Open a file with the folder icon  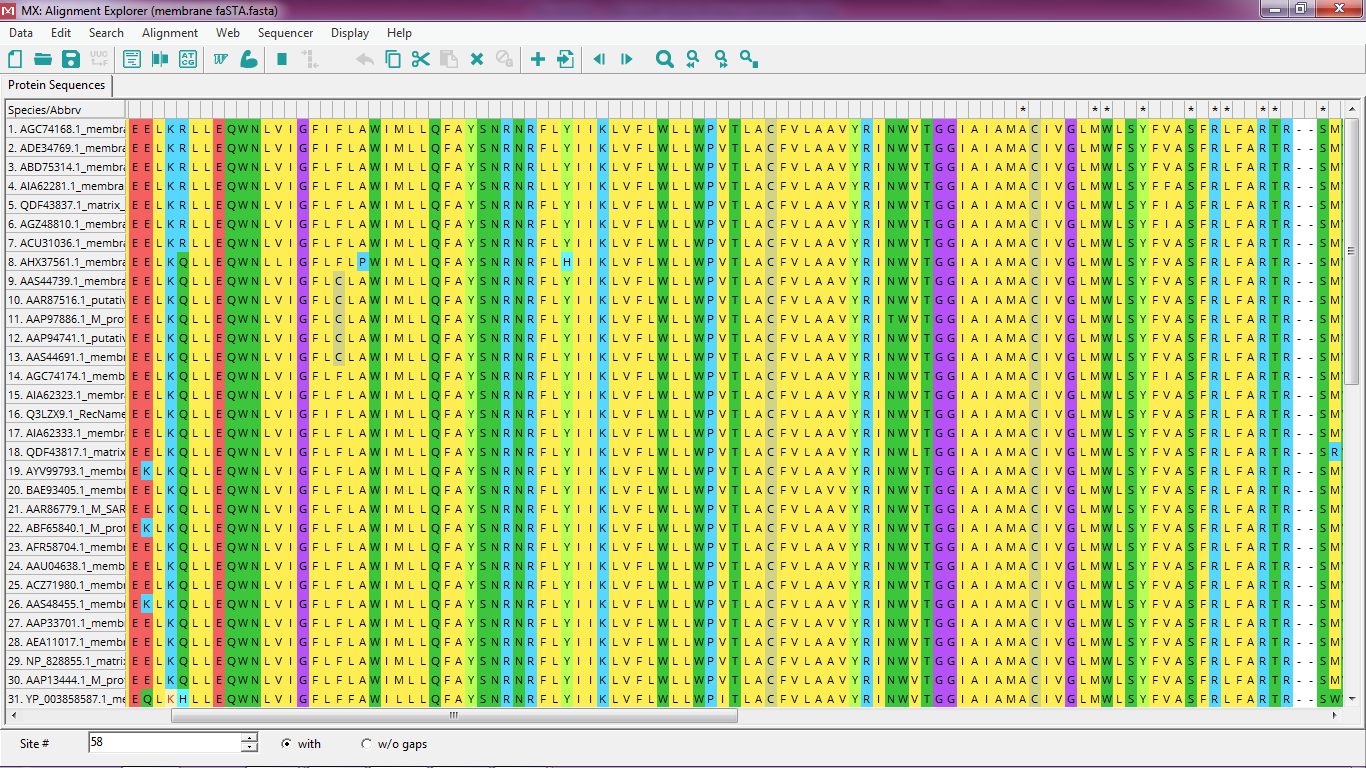click(x=43, y=60)
